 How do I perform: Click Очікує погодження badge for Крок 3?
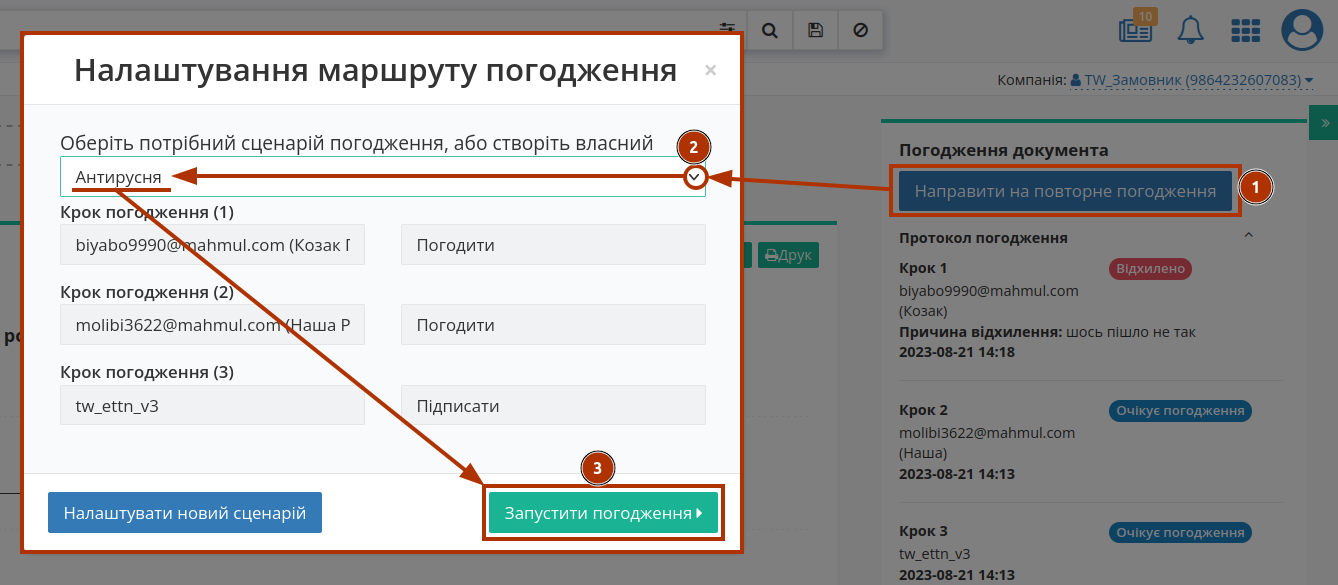click(1180, 533)
